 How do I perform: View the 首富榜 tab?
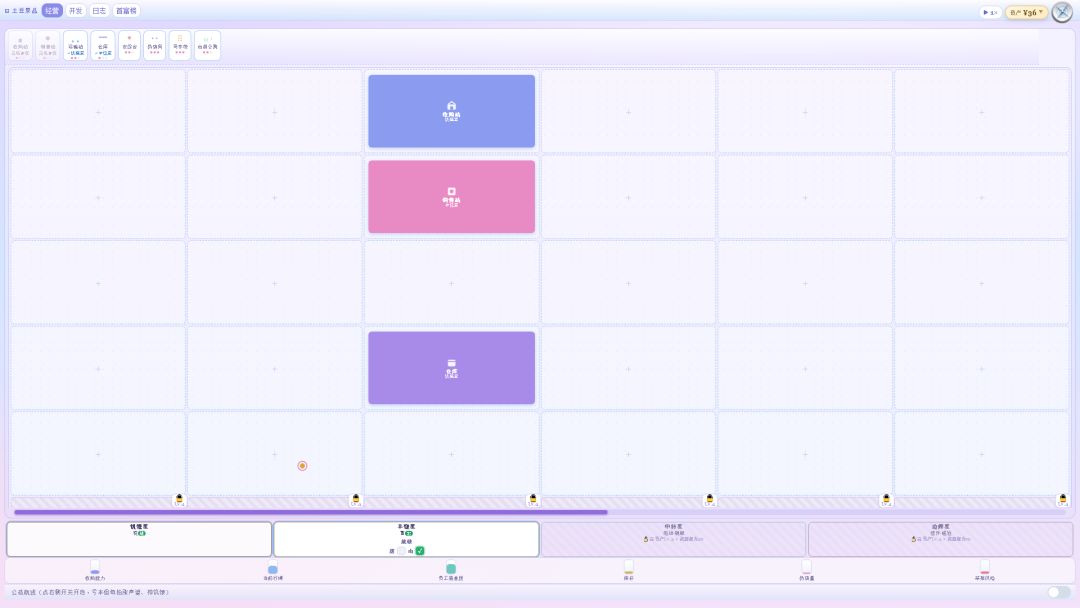[x=126, y=11]
